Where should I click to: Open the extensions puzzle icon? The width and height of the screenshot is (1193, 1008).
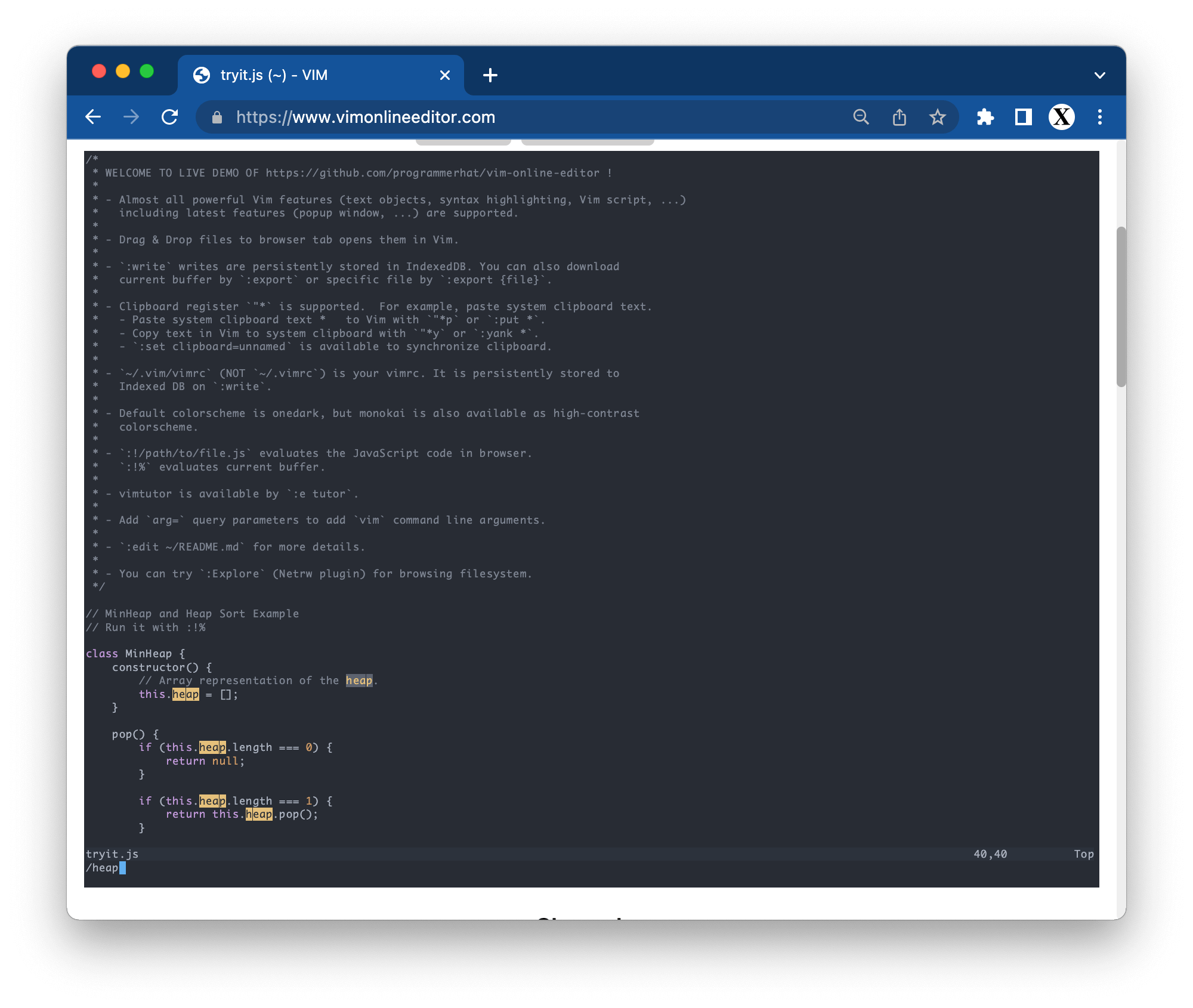point(985,117)
